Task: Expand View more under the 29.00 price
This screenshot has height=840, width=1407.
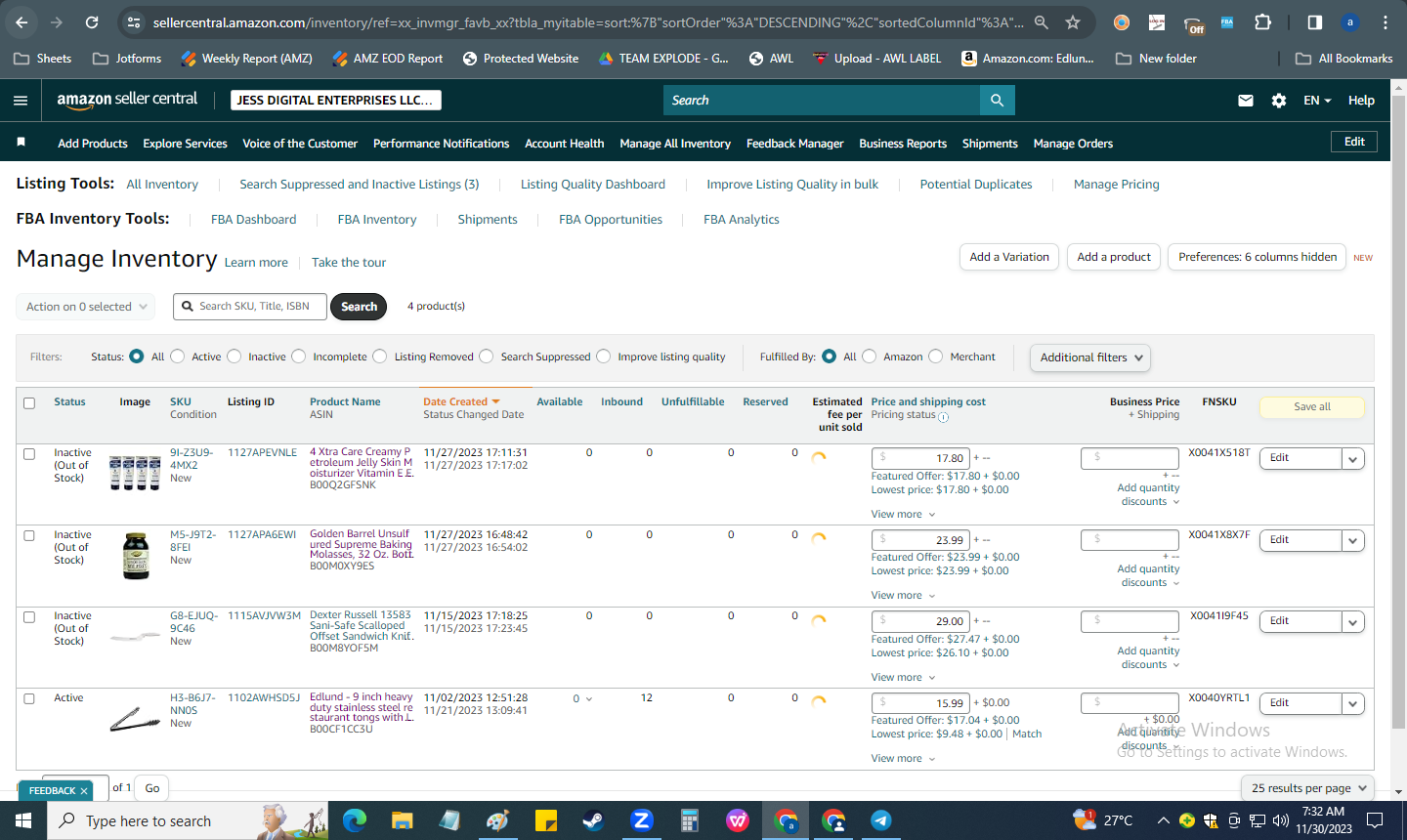Action: 903,678
